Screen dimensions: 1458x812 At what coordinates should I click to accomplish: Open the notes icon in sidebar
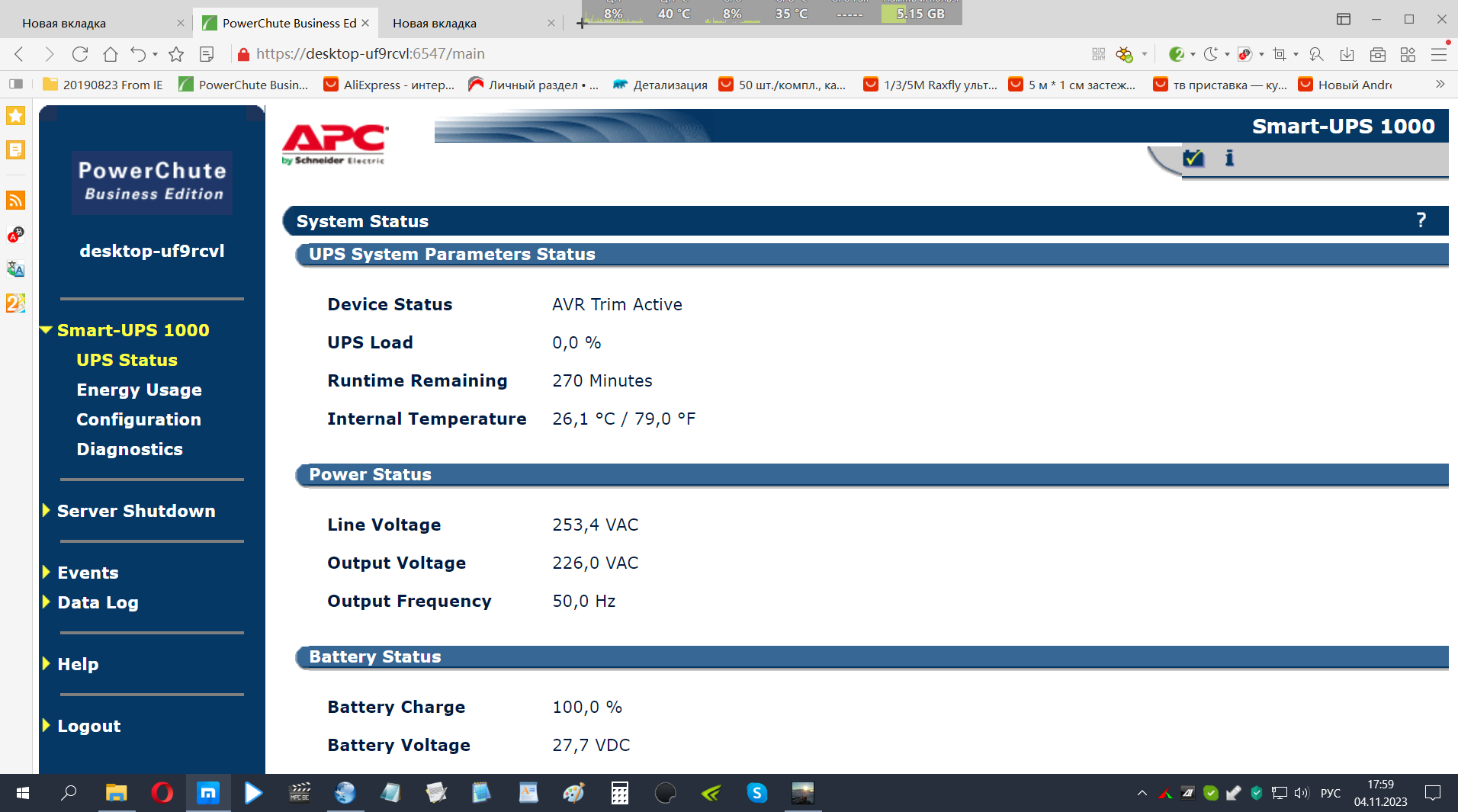click(x=16, y=150)
